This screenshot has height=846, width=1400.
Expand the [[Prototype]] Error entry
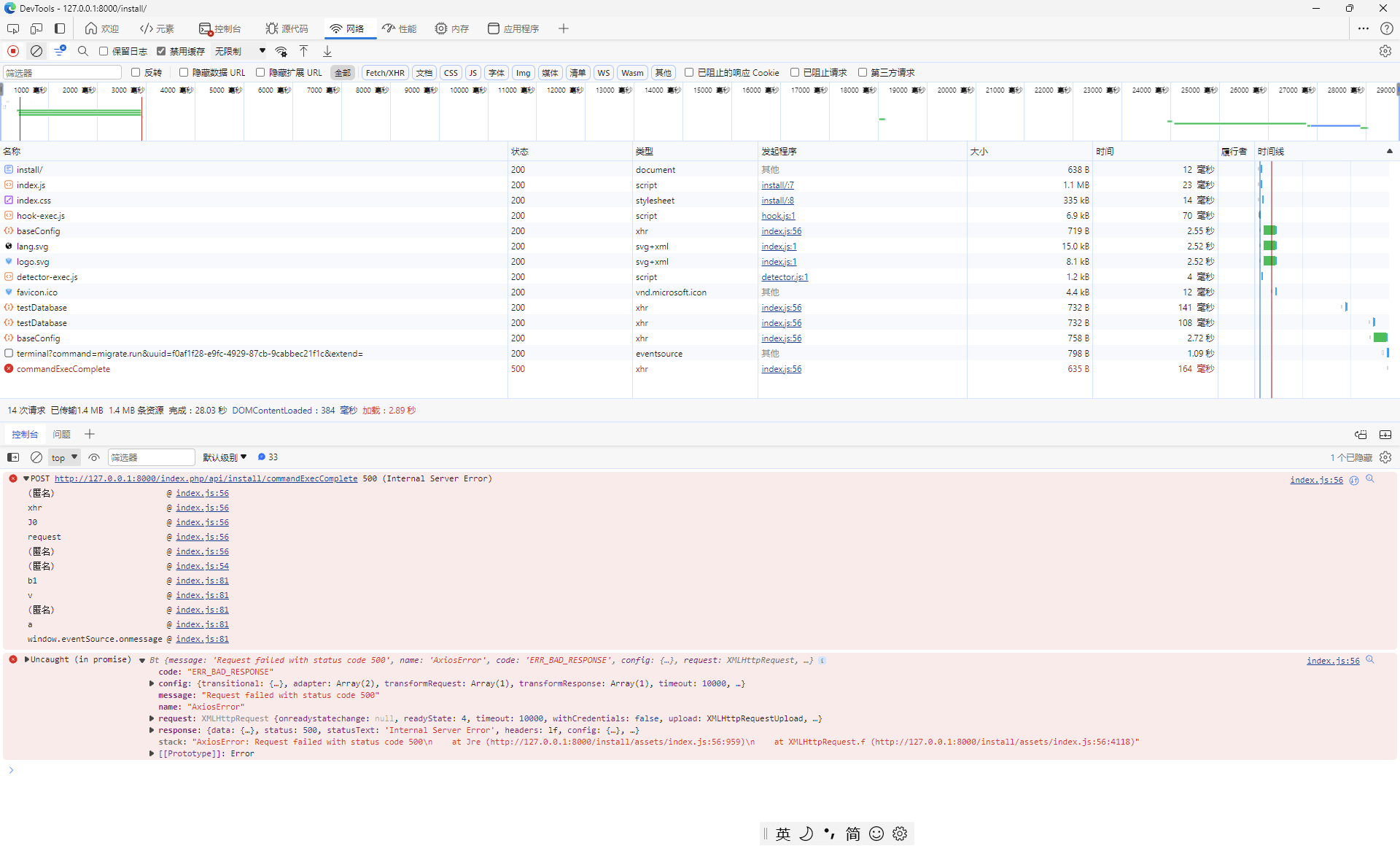click(152, 753)
